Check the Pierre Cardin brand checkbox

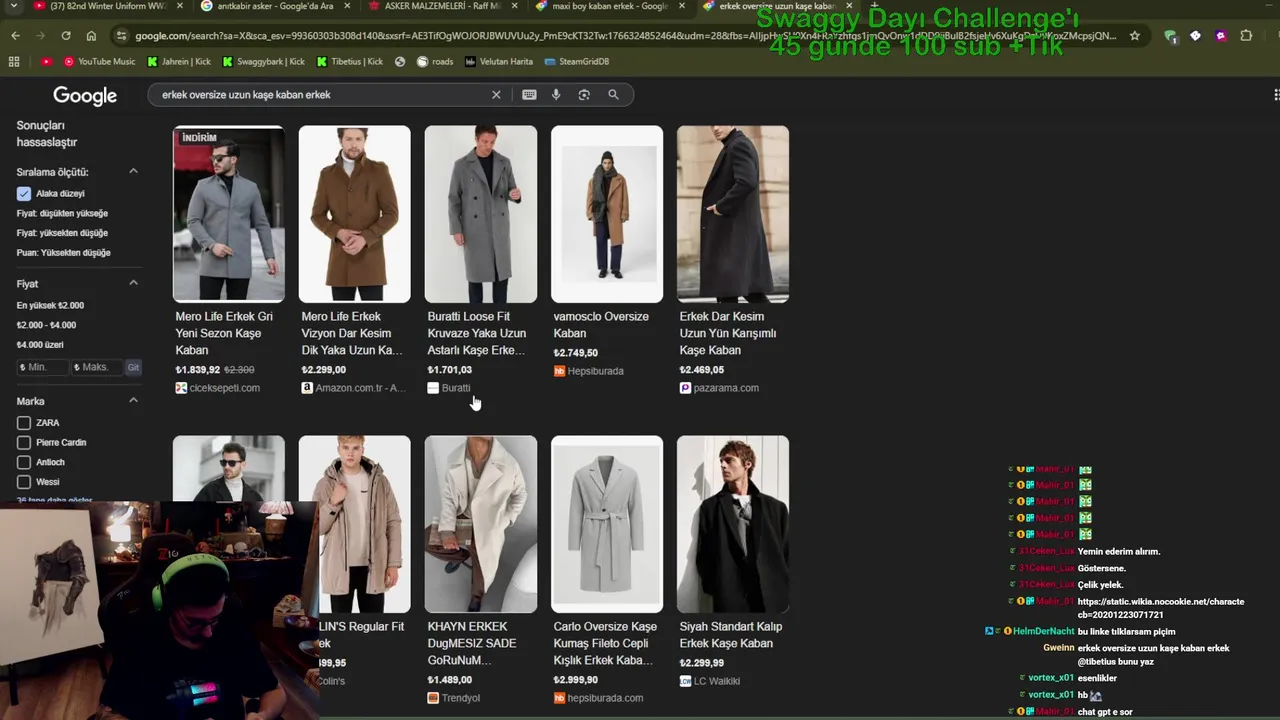click(x=24, y=442)
